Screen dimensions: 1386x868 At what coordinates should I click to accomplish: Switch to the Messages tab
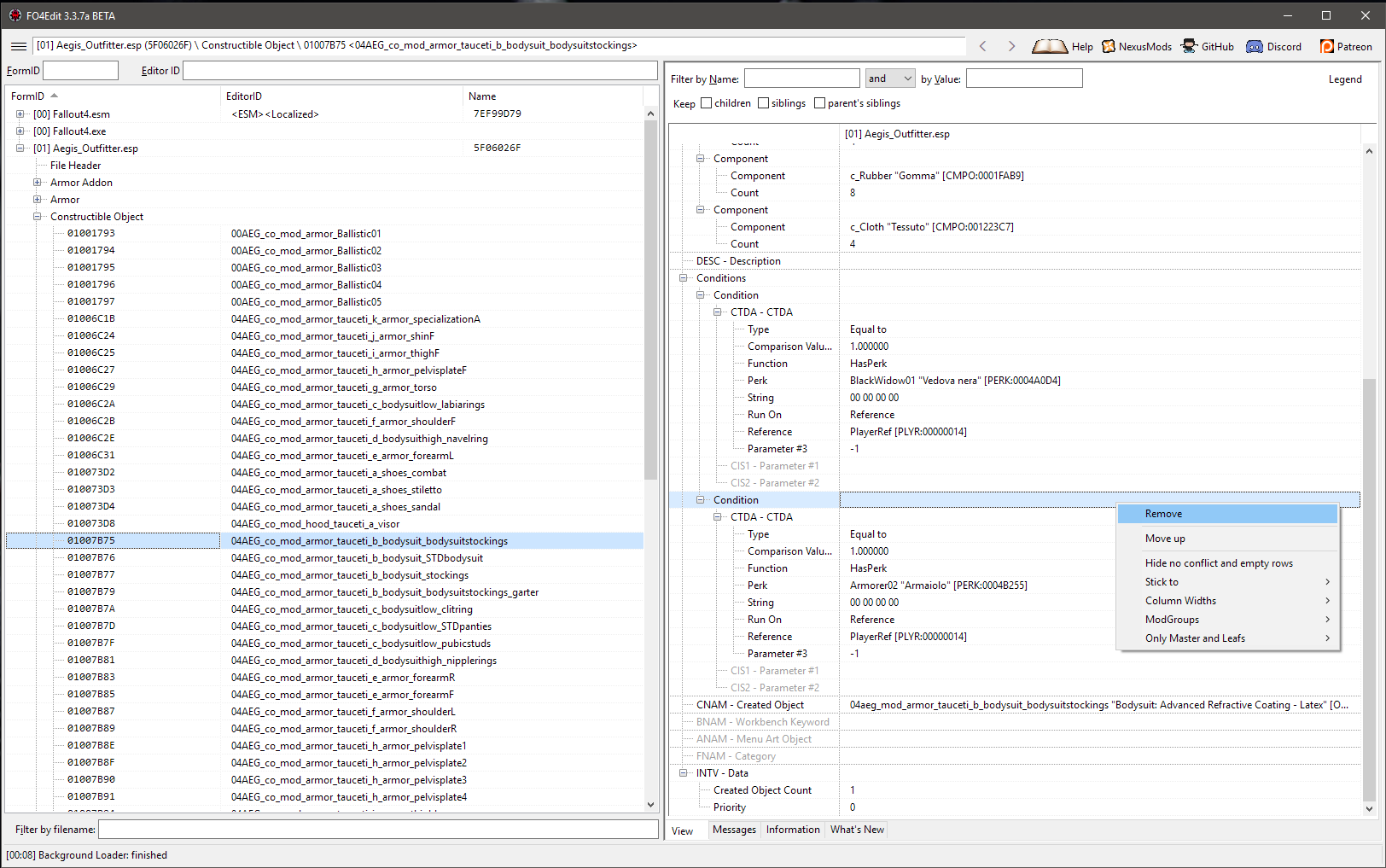point(734,830)
